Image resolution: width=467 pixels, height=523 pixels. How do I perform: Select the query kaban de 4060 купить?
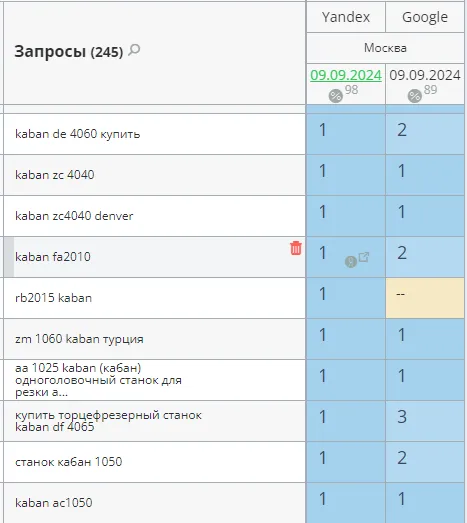click(77, 134)
